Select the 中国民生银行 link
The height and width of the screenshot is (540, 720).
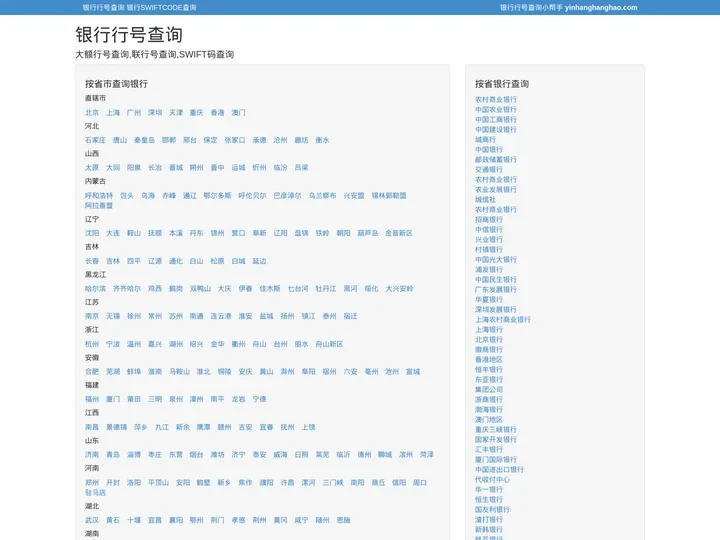click(496, 280)
